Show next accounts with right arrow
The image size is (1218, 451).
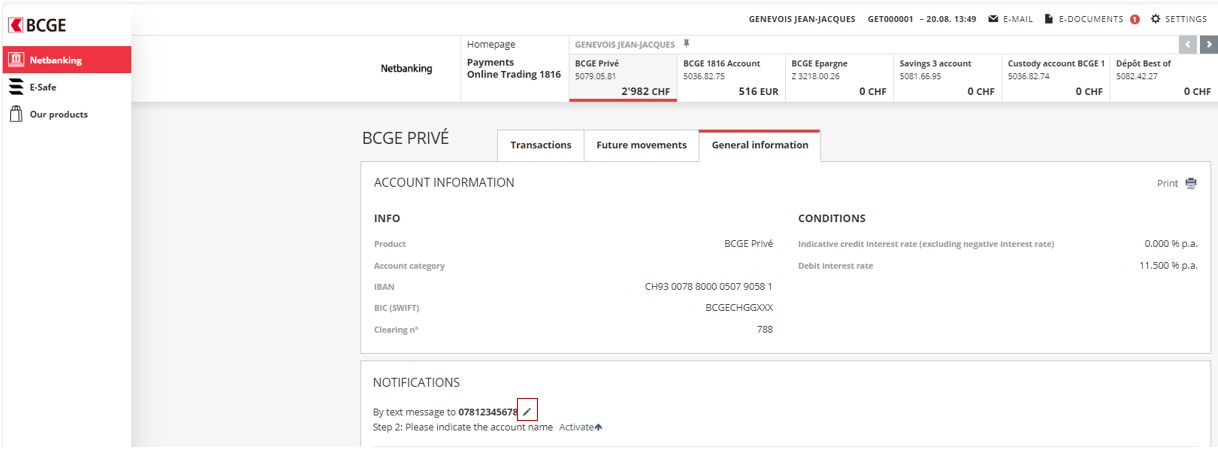point(1208,44)
